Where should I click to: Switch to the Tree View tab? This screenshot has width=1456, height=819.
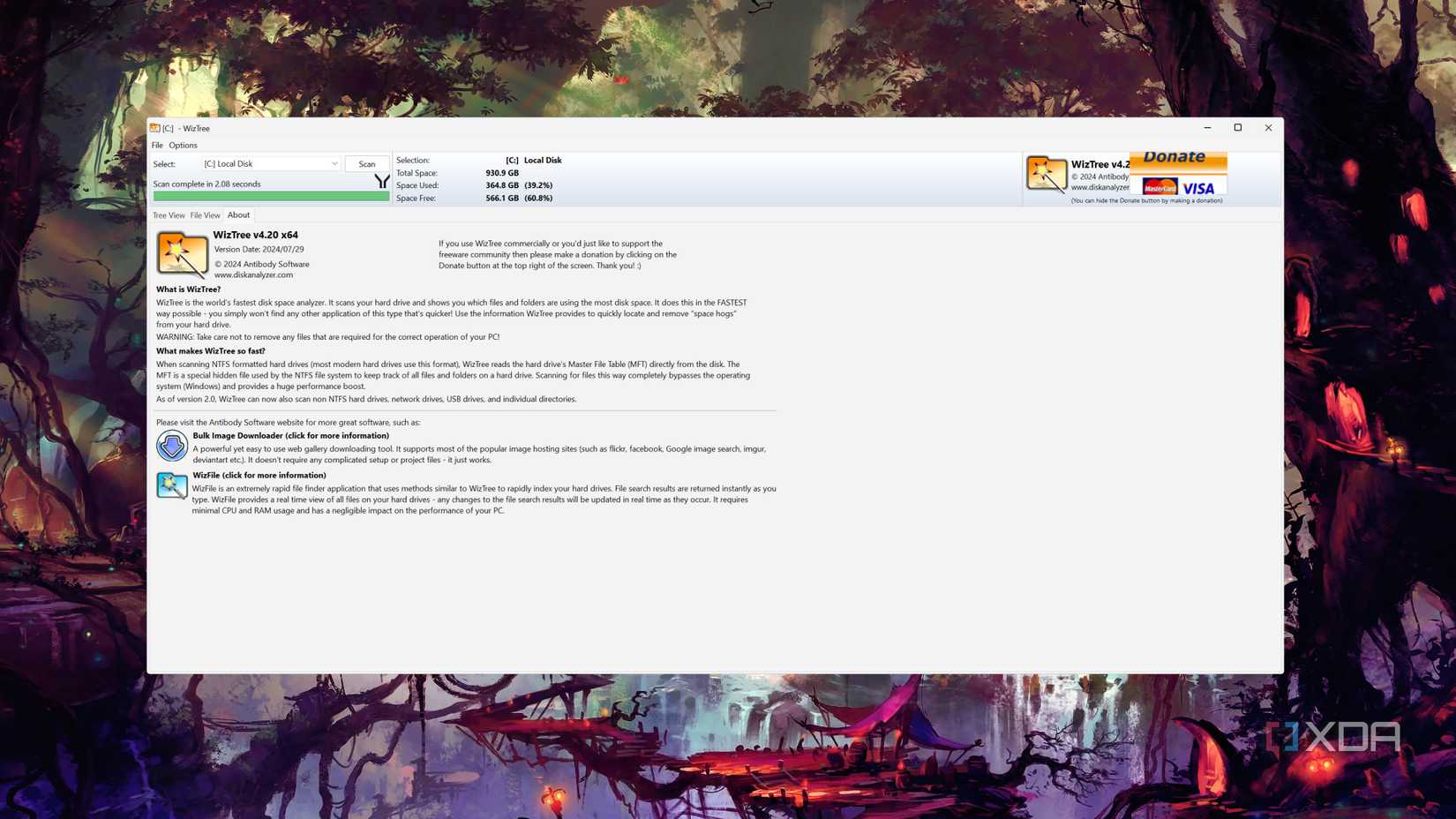click(169, 214)
